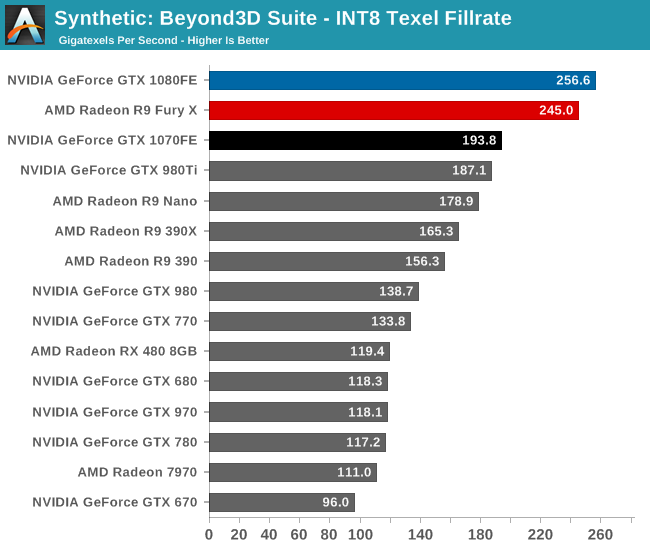Click the label 'NVIDIA GeForce GTX 1070FE'

102,141
